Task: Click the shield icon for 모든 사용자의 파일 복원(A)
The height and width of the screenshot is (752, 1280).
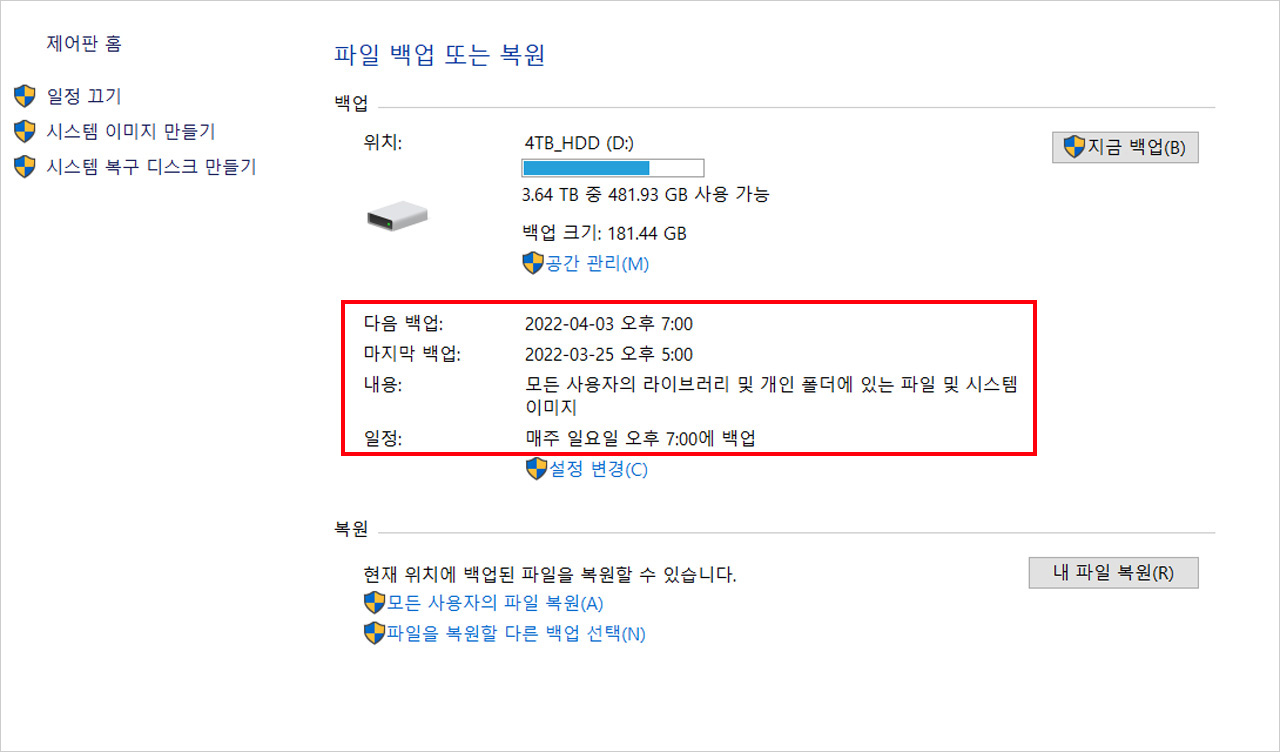Action: pyautogui.click(x=375, y=603)
